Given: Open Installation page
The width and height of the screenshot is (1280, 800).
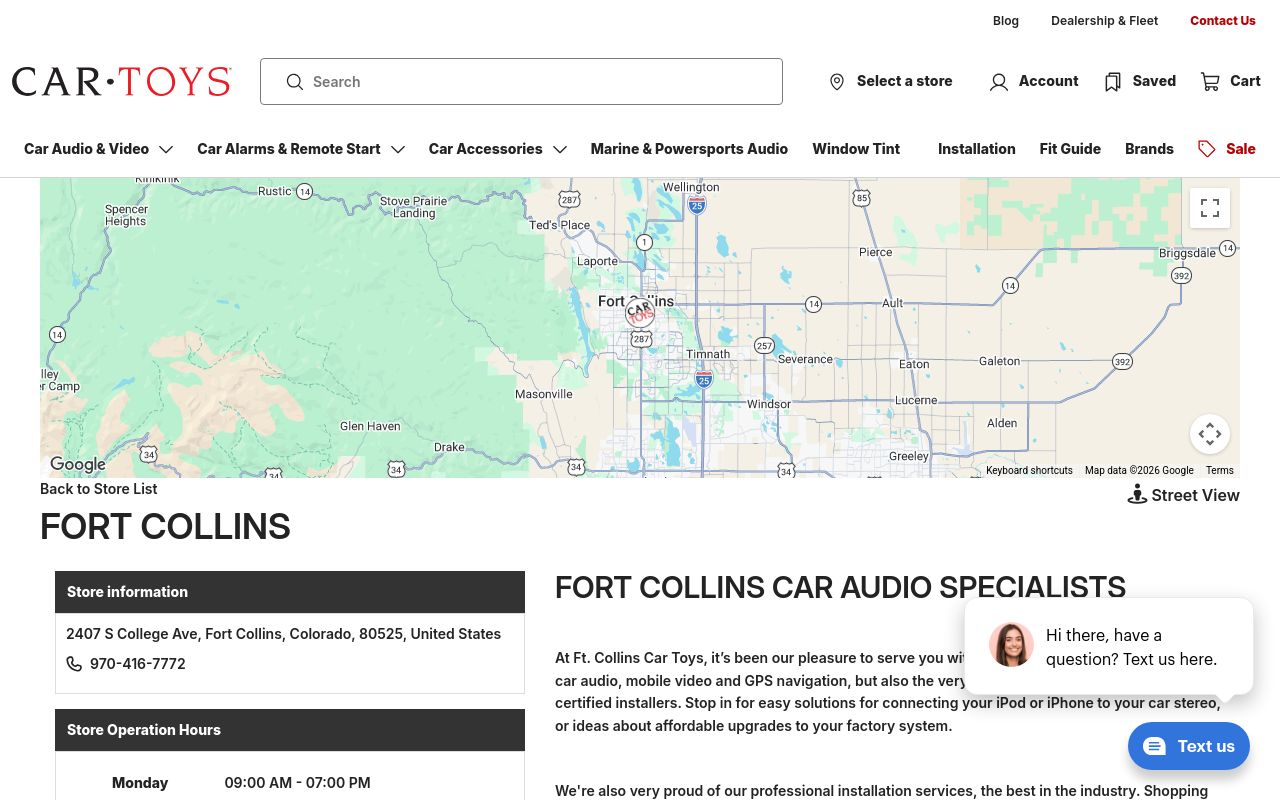Looking at the screenshot, I should [x=976, y=149].
